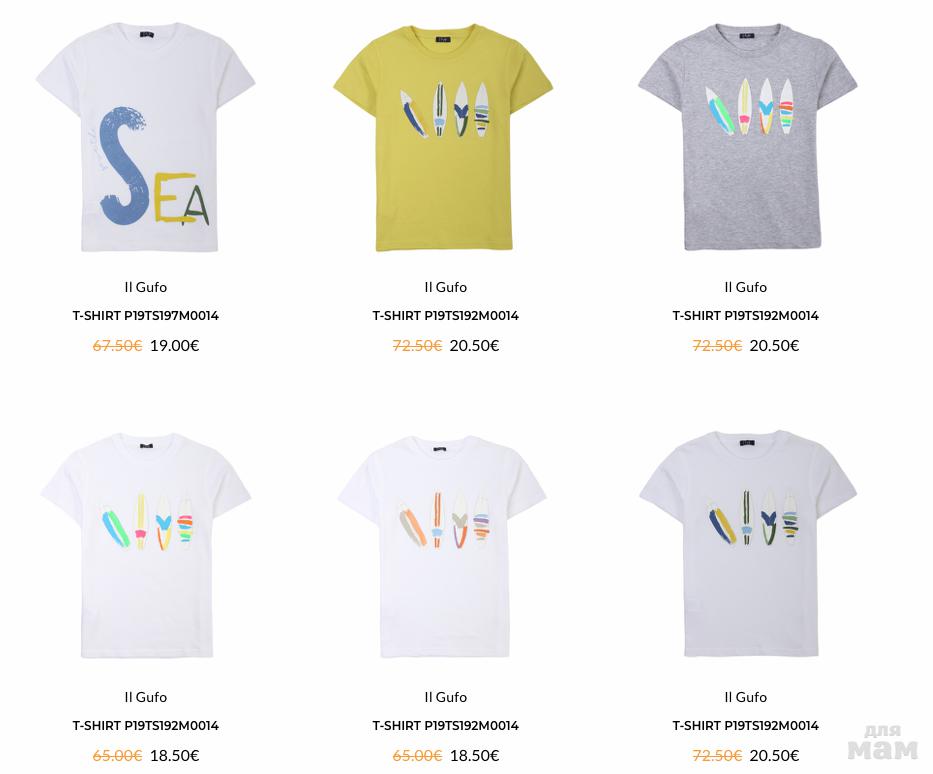Open the yellow surfboard t-shirt image

point(444,137)
